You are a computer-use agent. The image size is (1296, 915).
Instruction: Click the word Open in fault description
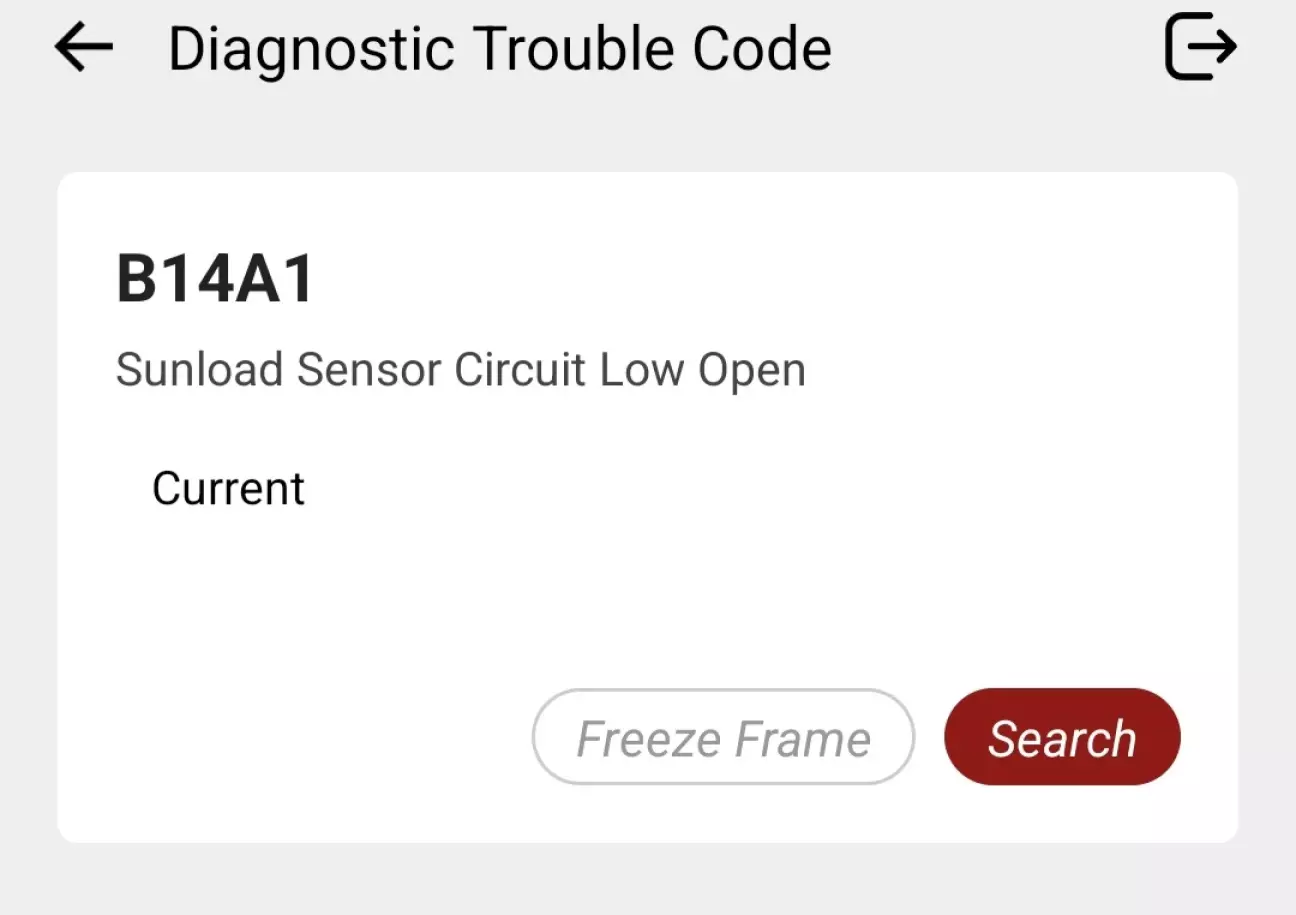tap(752, 370)
